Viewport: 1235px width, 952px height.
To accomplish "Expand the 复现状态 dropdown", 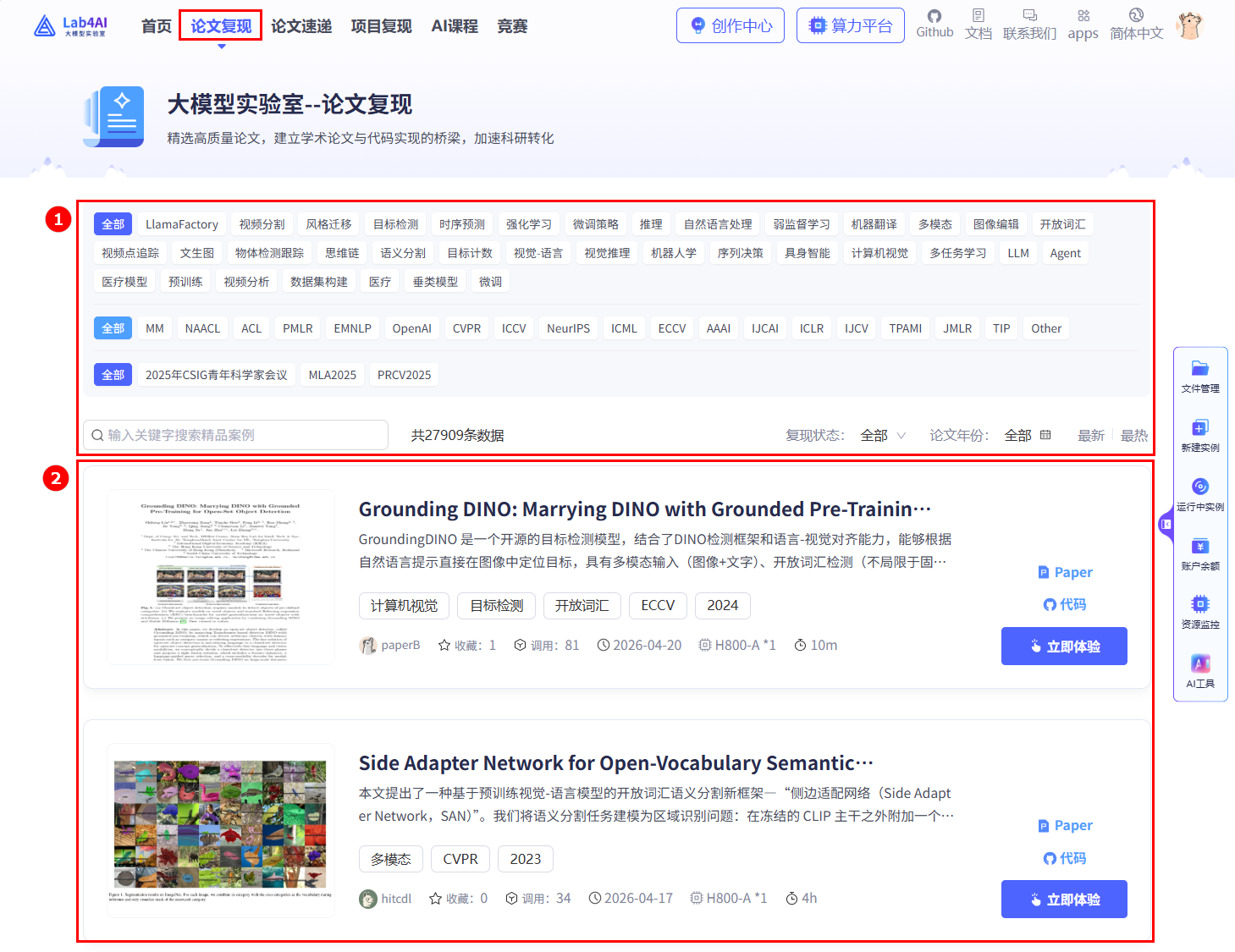I will coord(883,435).
